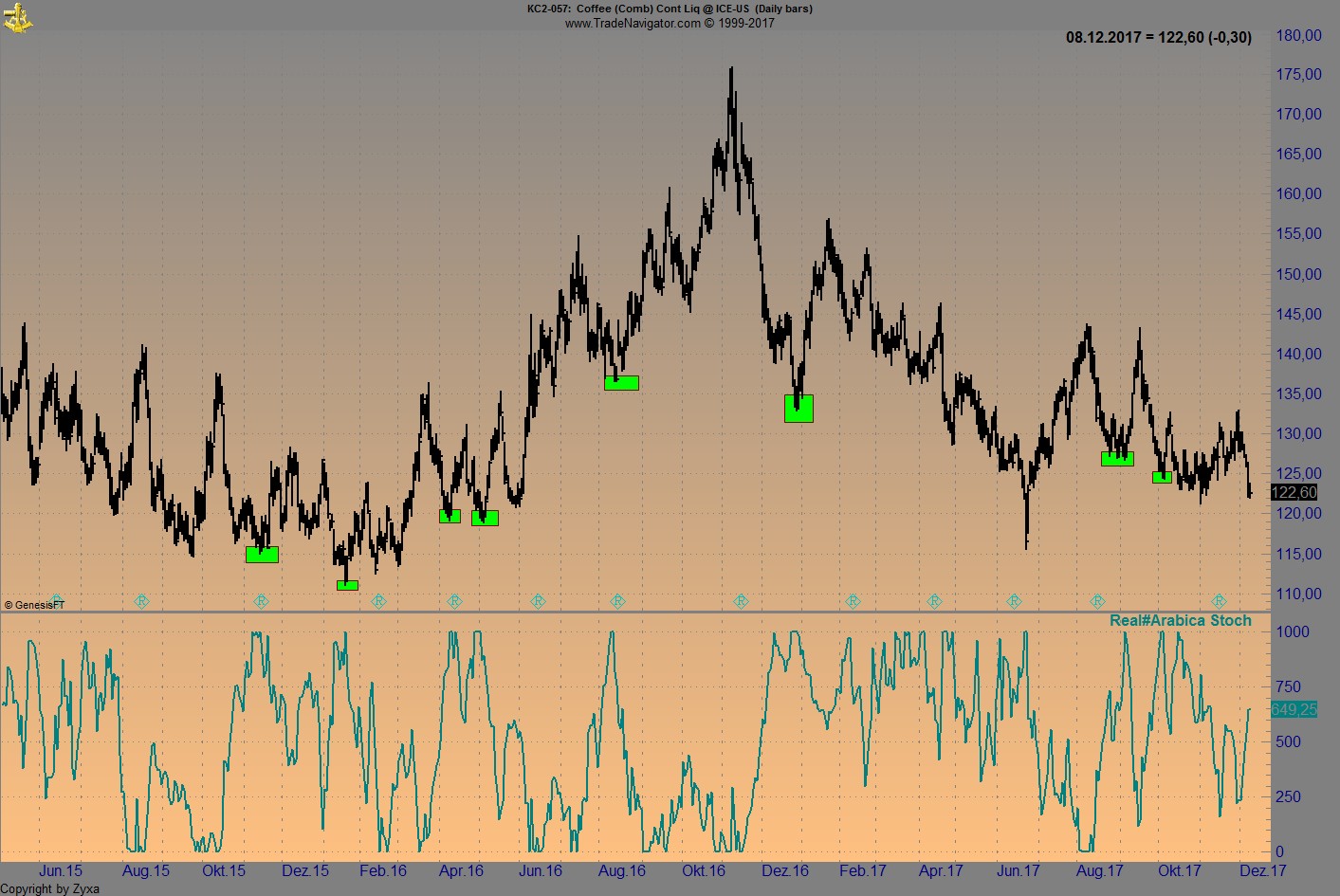Click the 180,00 price axis label

[1299, 35]
